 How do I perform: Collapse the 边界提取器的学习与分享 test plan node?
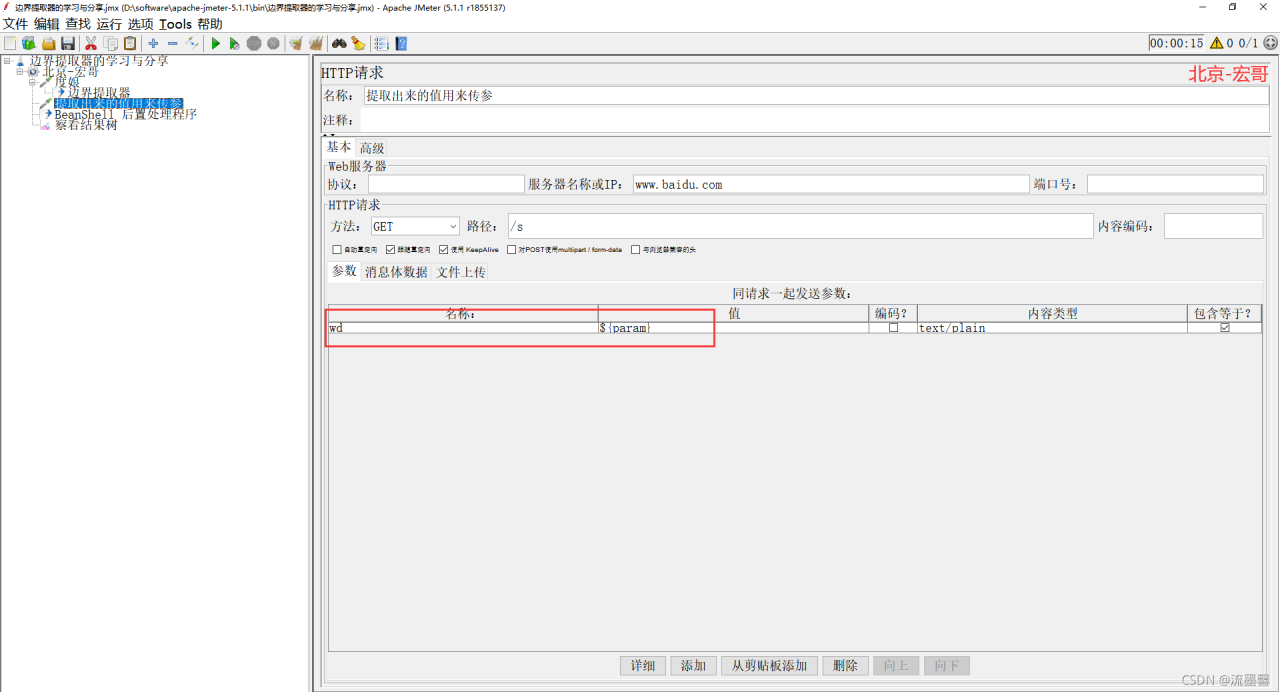[7, 61]
